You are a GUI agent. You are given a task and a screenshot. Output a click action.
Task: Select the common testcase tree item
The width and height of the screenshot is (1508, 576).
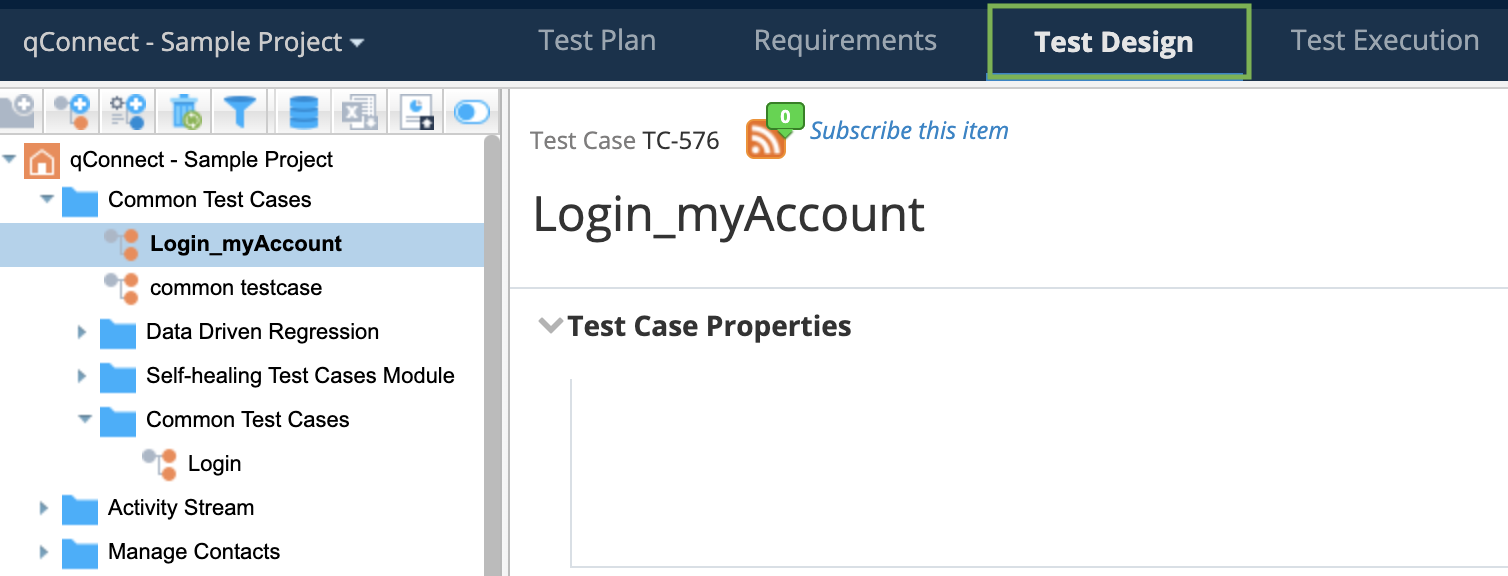[236, 288]
